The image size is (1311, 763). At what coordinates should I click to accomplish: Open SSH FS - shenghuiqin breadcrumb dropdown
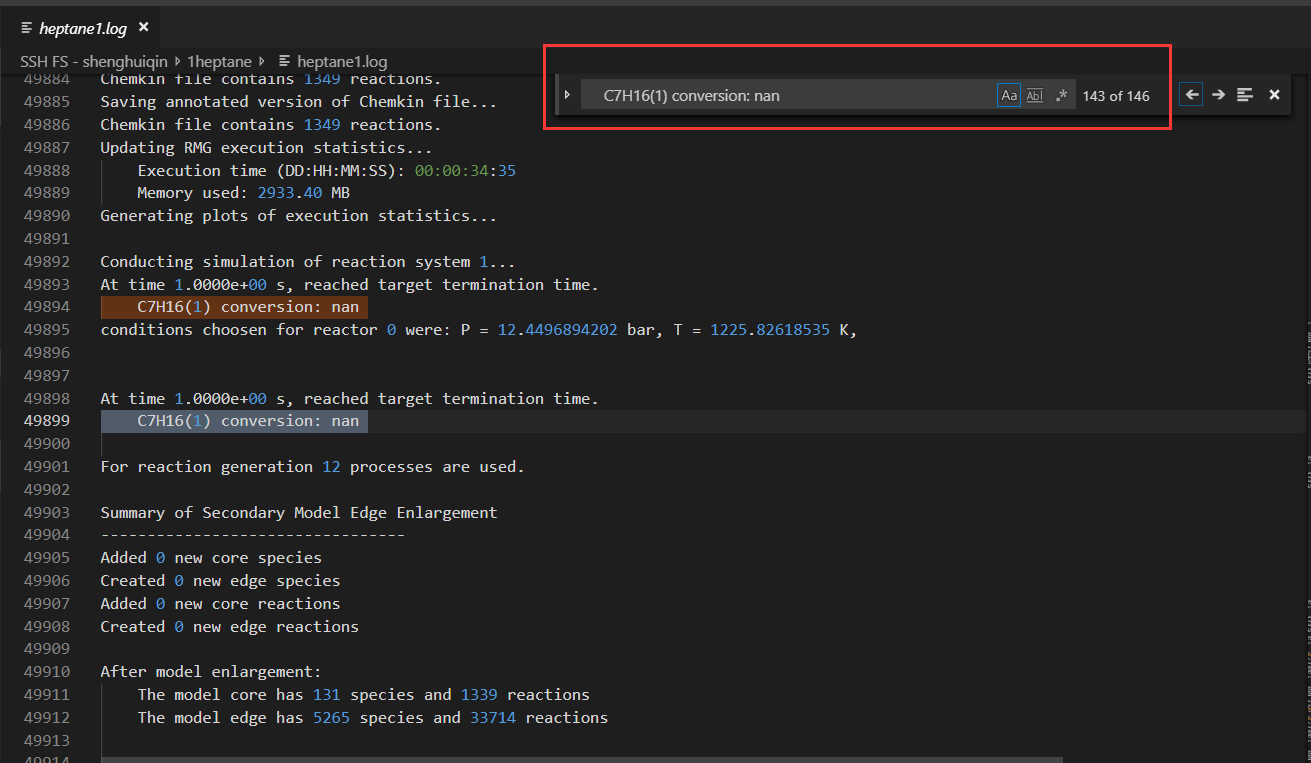(95, 61)
